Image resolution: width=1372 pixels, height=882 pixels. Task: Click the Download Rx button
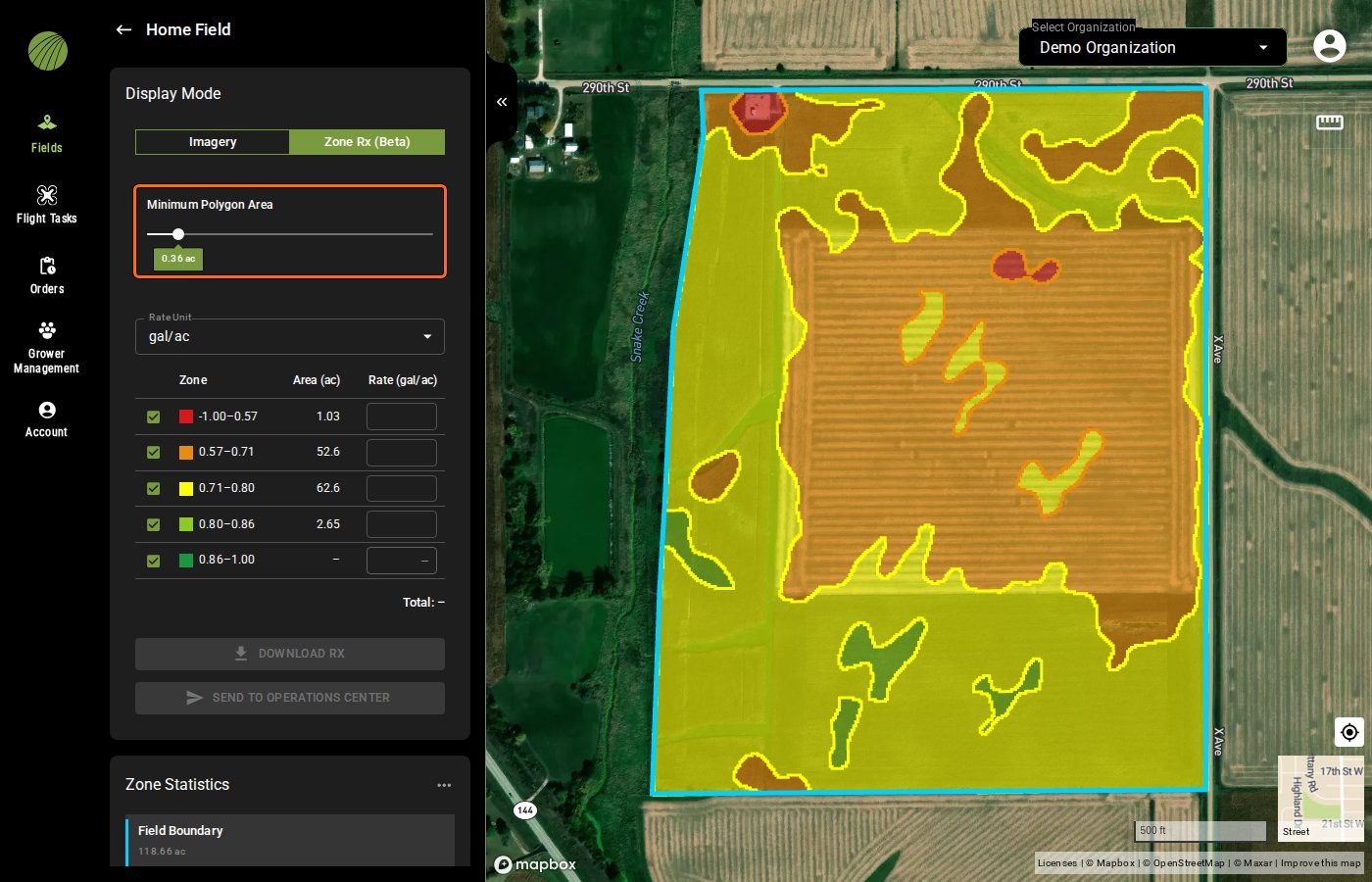pyautogui.click(x=290, y=654)
